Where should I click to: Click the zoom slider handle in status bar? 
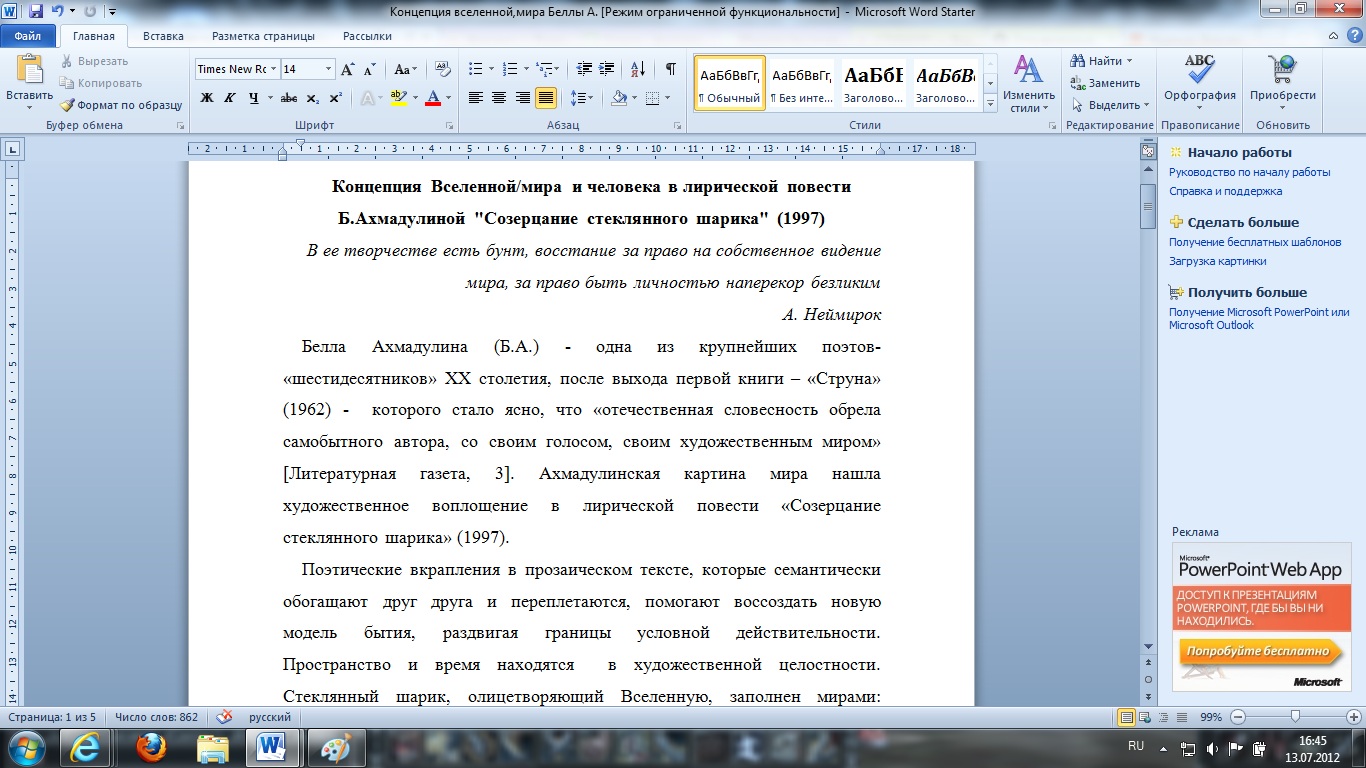(1295, 717)
